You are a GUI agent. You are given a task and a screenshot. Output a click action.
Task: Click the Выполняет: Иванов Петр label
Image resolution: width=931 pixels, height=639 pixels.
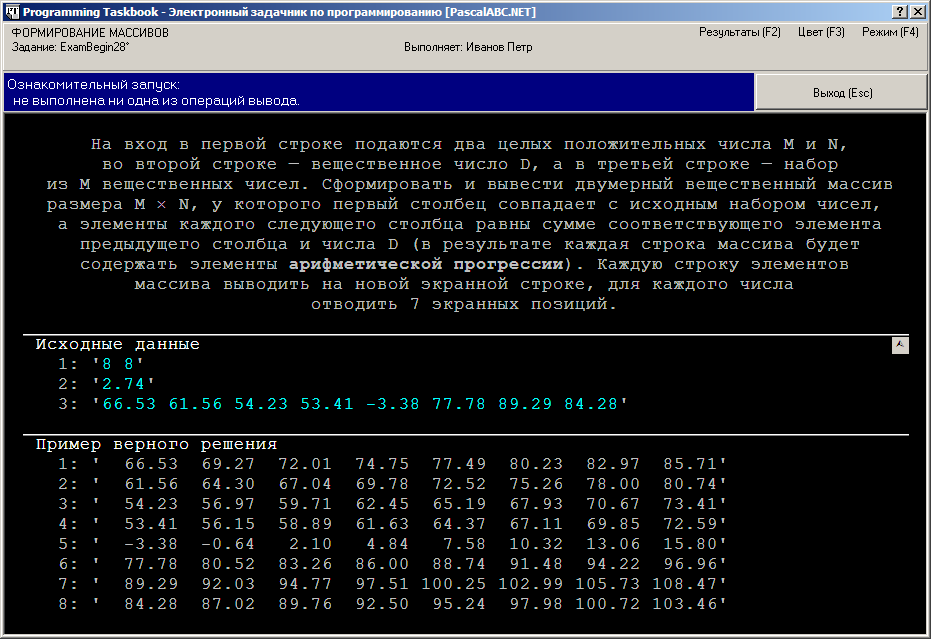pyautogui.click(x=468, y=47)
